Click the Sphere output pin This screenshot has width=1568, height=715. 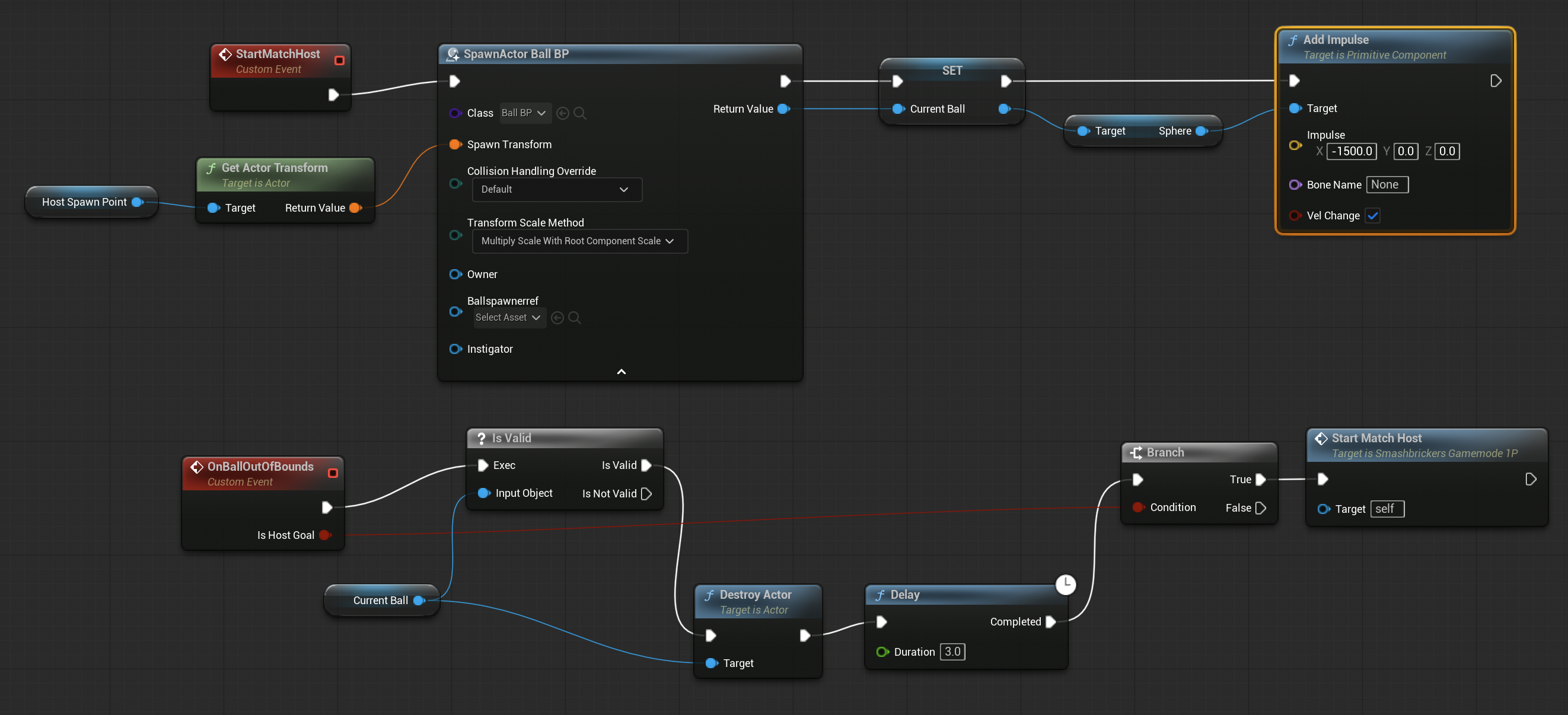pyautogui.click(x=1202, y=131)
